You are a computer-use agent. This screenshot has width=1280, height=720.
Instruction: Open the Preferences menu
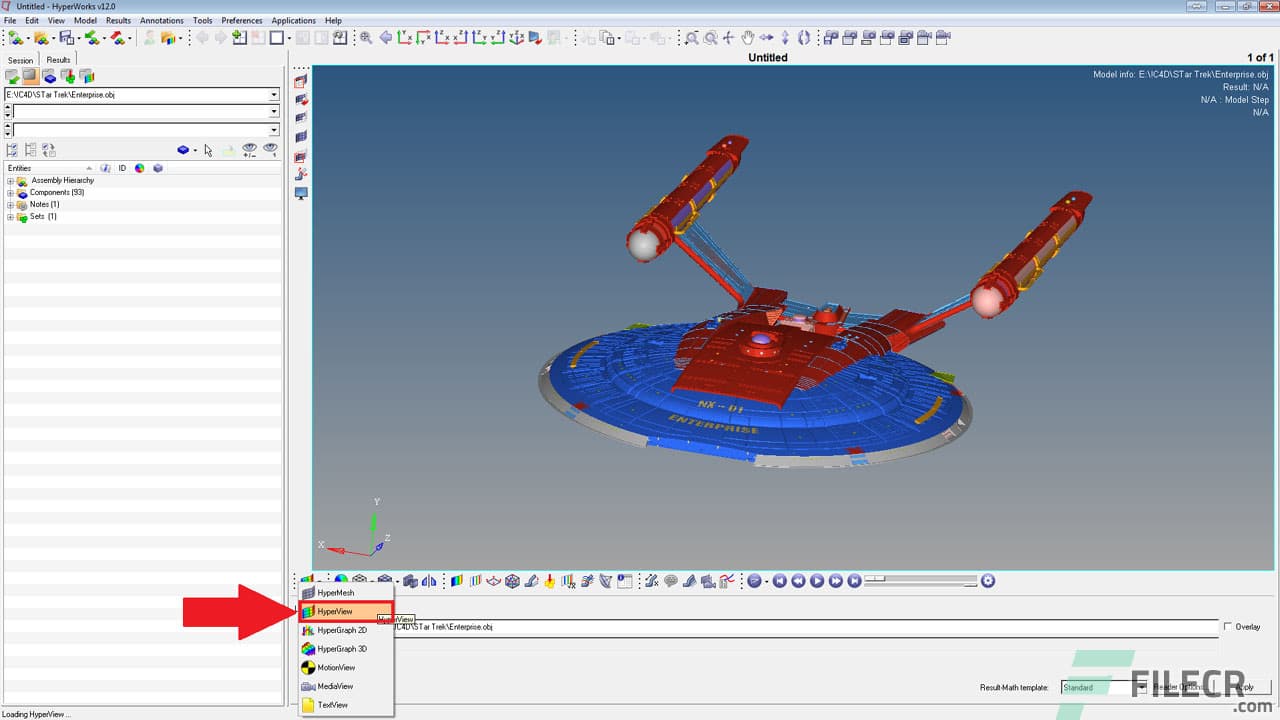241,20
